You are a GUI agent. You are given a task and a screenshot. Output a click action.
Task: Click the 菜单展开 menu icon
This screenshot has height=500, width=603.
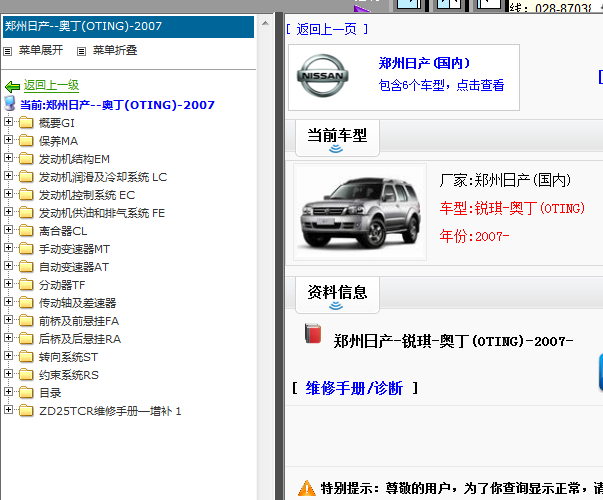tap(8, 51)
